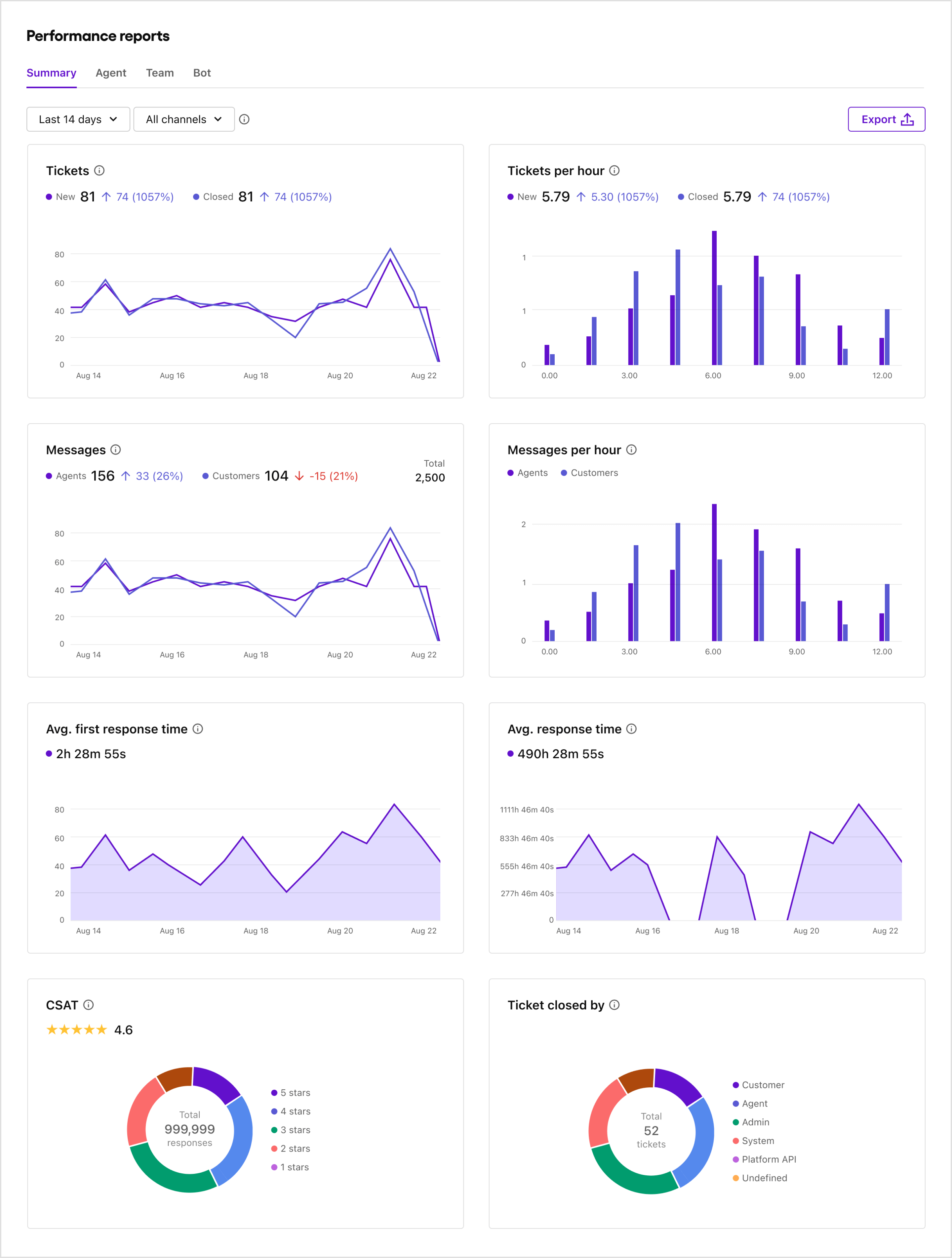Click the green 3 stars legend dot
Viewport: 952px width, 1258px height.
pos(274,1129)
